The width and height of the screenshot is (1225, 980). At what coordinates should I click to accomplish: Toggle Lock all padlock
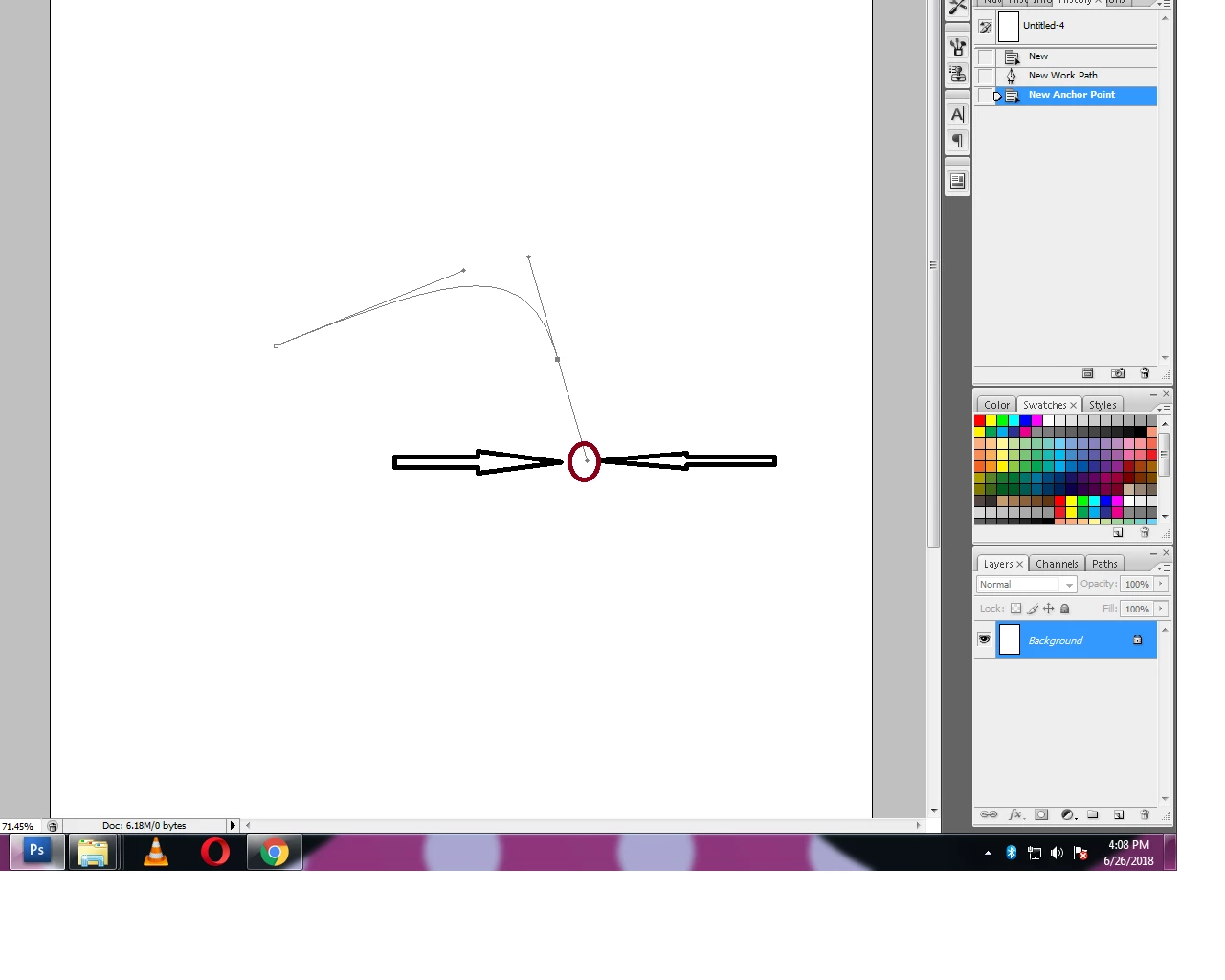(1065, 609)
